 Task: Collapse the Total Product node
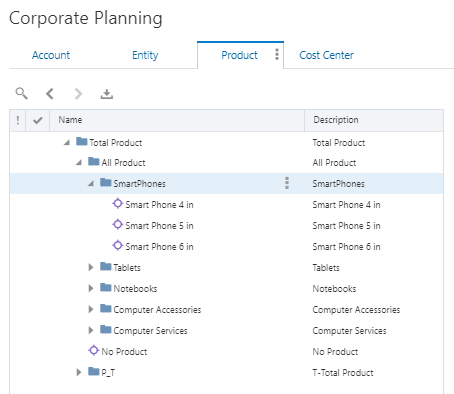pos(67,143)
